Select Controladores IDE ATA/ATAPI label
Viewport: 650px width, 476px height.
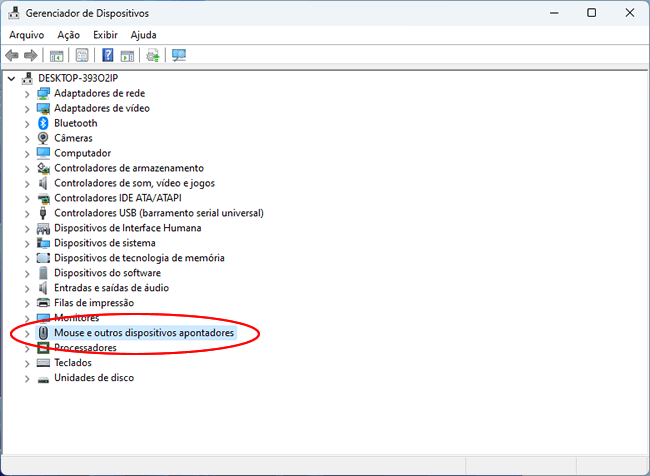coord(118,198)
